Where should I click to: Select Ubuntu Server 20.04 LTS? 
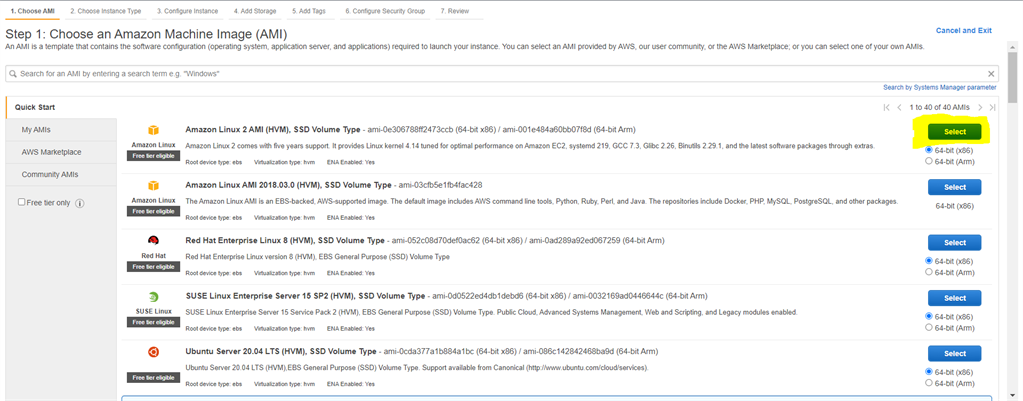tap(954, 353)
